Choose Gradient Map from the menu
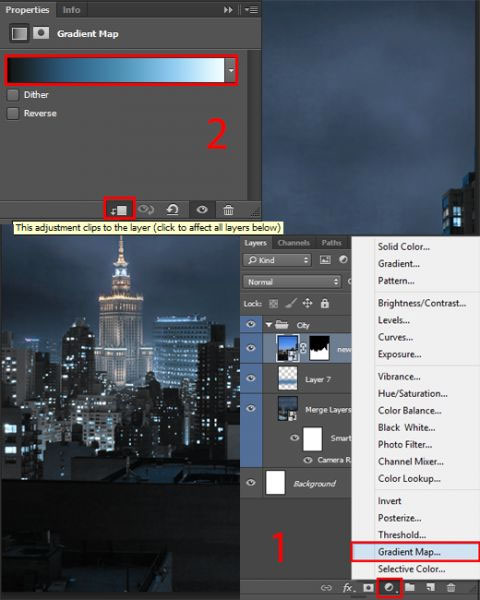This screenshot has width=480, height=600. 415,552
